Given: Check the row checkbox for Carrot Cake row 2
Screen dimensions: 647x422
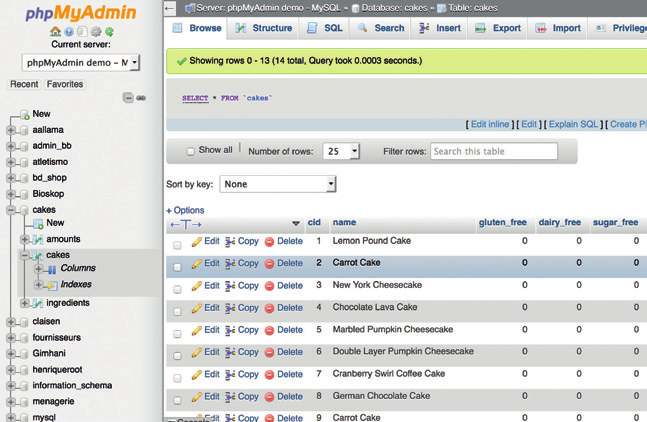Looking at the screenshot, I should (177, 267).
